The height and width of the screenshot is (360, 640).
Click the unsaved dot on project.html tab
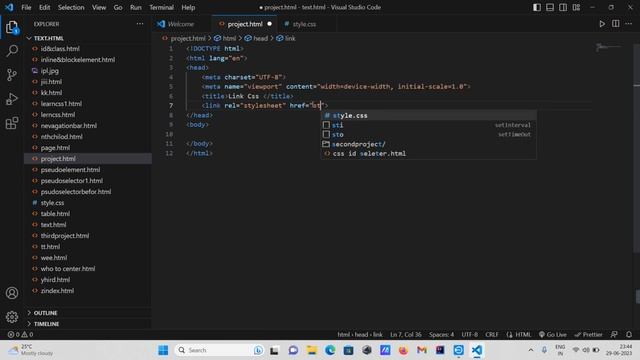pos(269,24)
